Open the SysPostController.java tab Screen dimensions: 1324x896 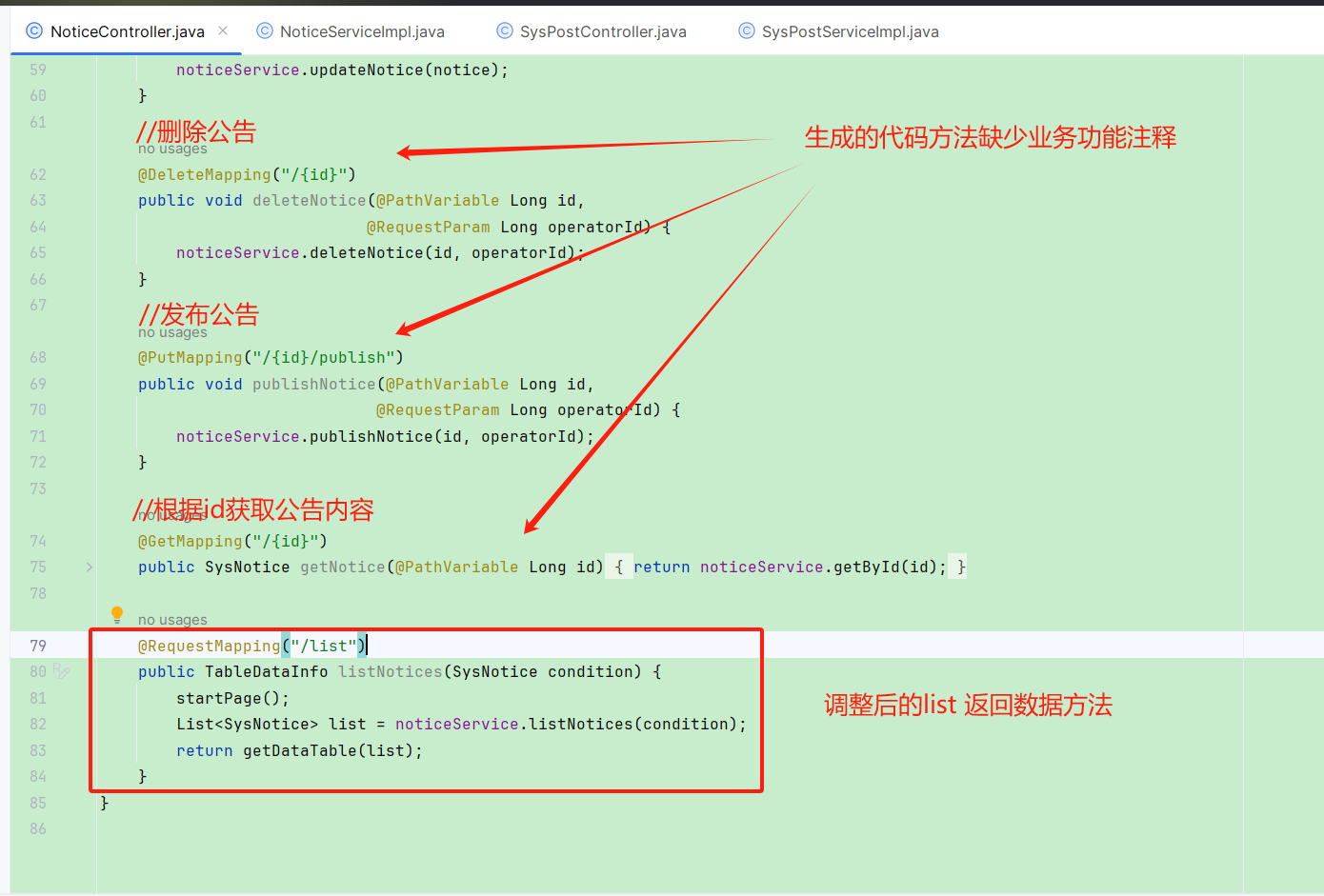coord(603,31)
